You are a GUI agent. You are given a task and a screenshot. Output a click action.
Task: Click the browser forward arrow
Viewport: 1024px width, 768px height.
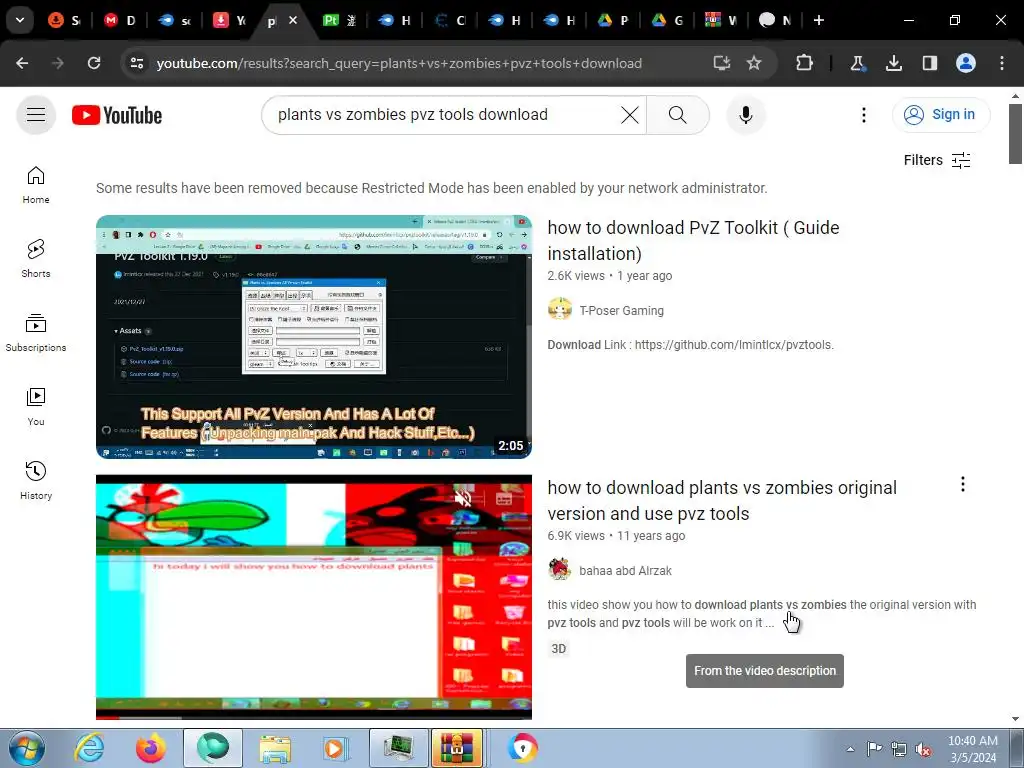(x=58, y=63)
